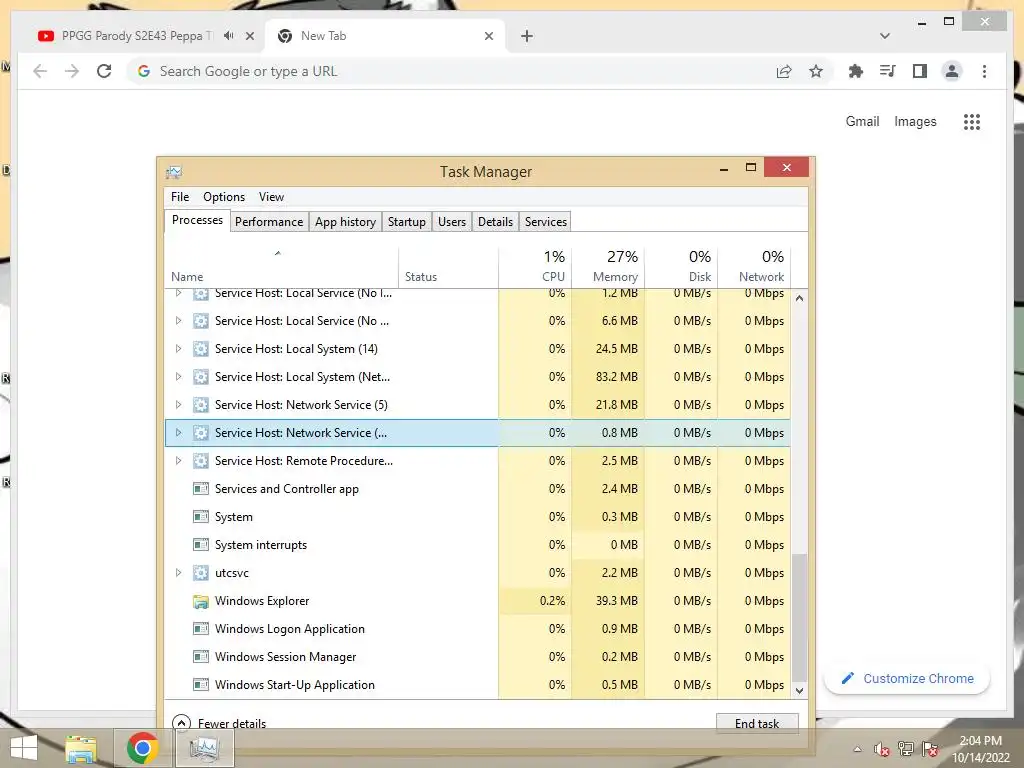
Task: Open the Gmail link
Action: tap(862, 121)
